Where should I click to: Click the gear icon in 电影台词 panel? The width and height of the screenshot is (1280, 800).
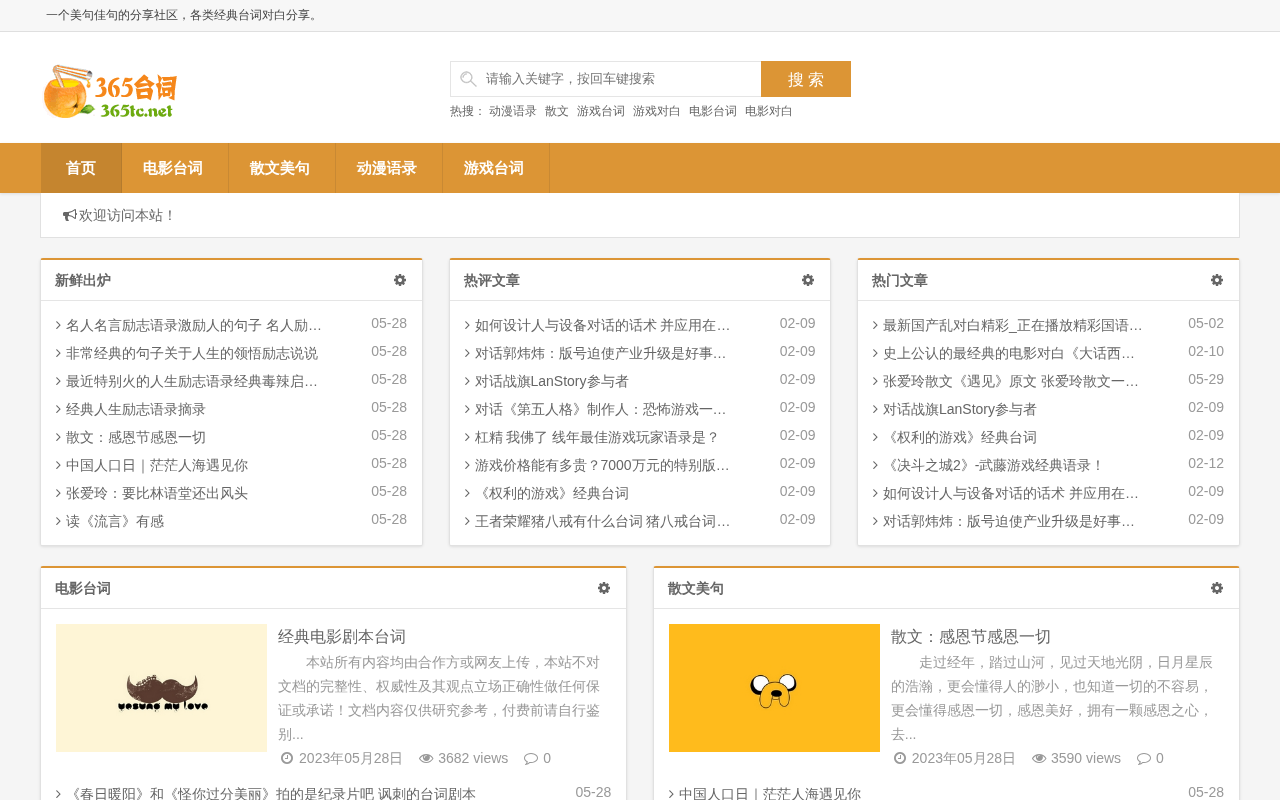pyautogui.click(x=604, y=589)
